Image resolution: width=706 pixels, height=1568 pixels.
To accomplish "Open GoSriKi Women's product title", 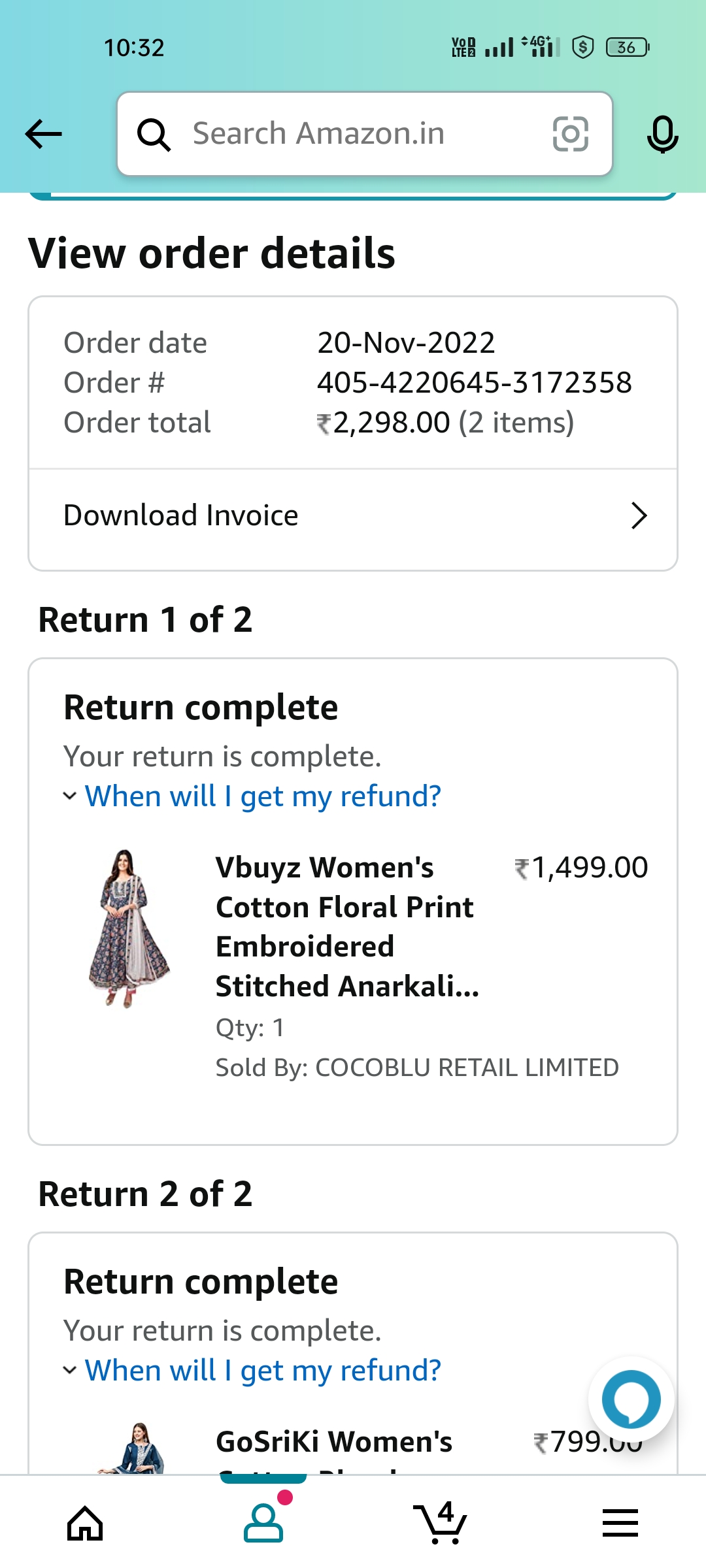I will click(x=334, y=1442).
